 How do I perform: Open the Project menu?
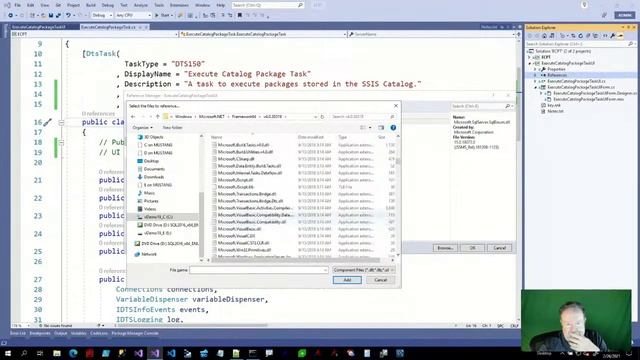pyautogui.click(x=73, y=5)
